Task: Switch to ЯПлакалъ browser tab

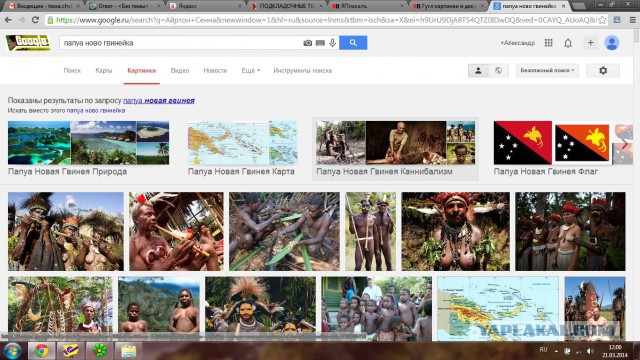Action: click(x=367, y=6)
